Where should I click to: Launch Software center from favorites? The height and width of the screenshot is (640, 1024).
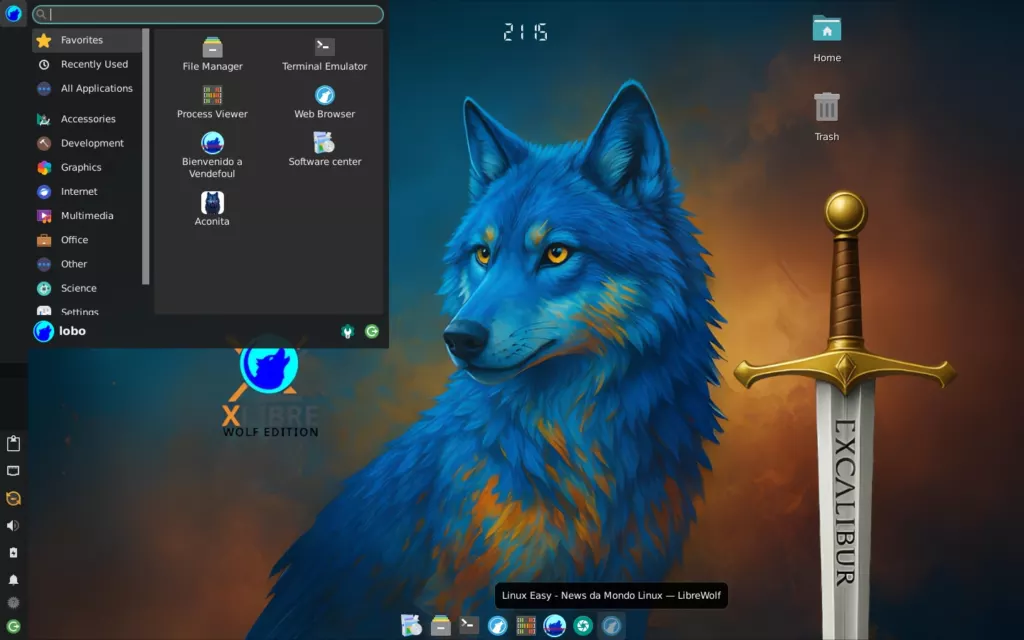click(x=325, y=149)
